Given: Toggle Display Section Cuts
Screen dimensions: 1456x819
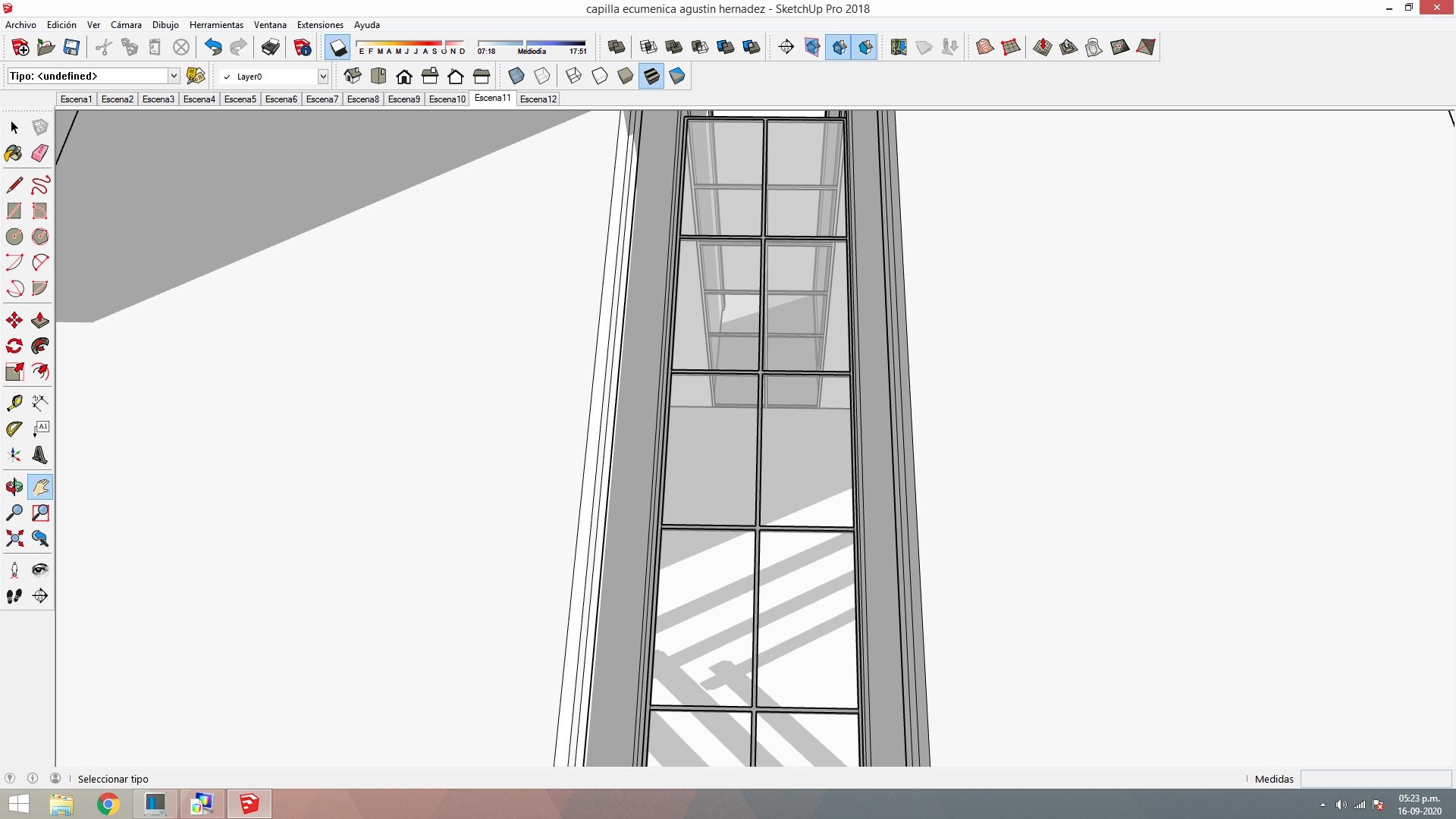Looking at the screenshot, I should (x=838, y=47).
